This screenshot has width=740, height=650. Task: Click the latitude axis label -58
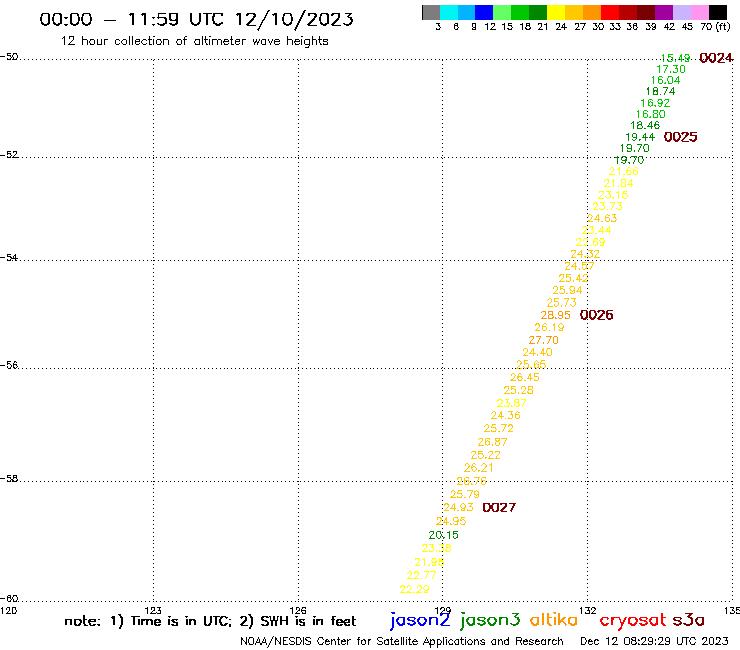tap(9, 479)
